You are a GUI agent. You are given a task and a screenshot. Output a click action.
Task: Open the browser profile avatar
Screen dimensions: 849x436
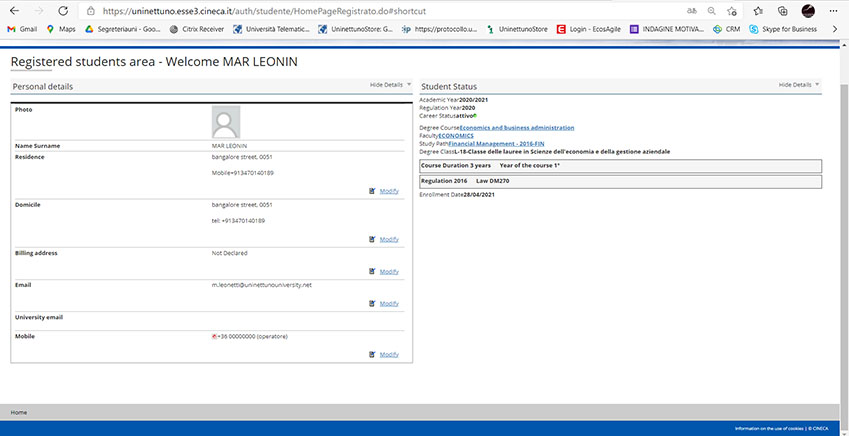pos(808,10)
